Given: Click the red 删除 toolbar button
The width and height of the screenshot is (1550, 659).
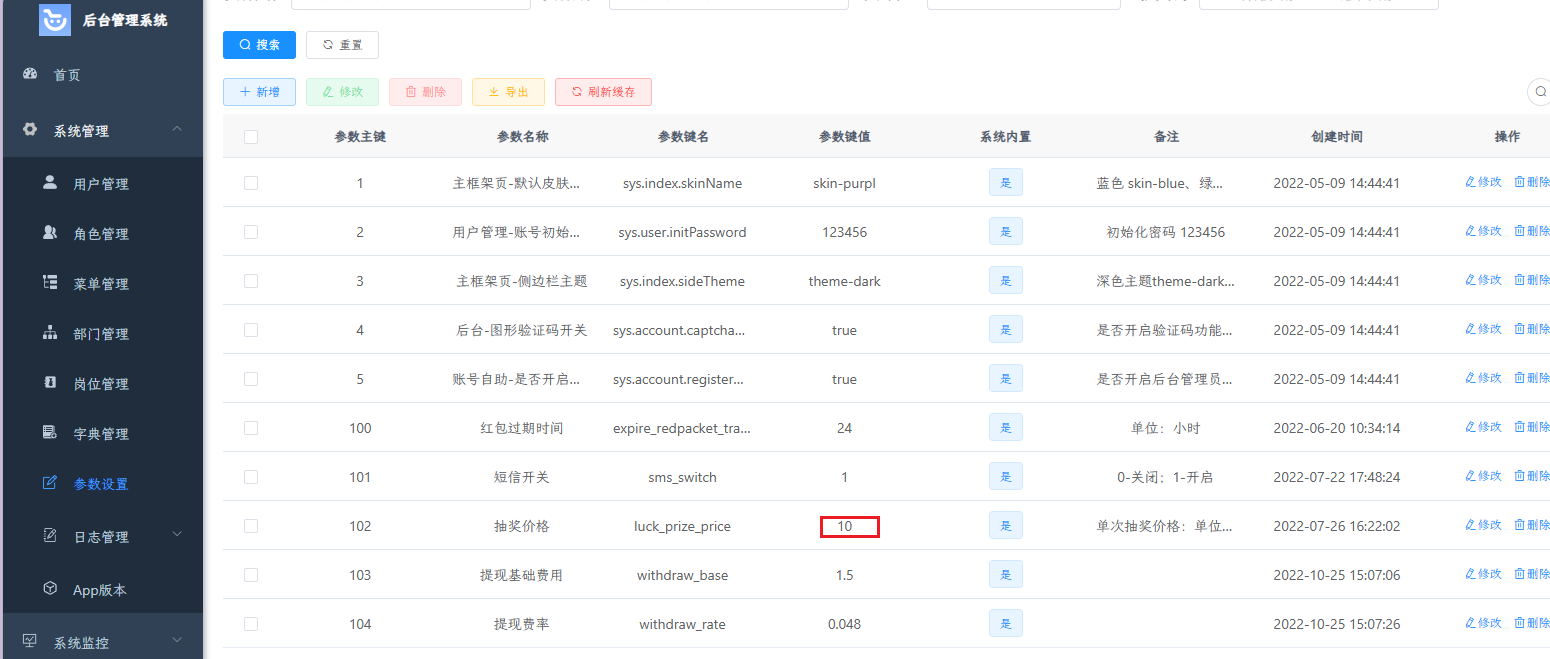Looking at the screenshot, I should [425, 92].
